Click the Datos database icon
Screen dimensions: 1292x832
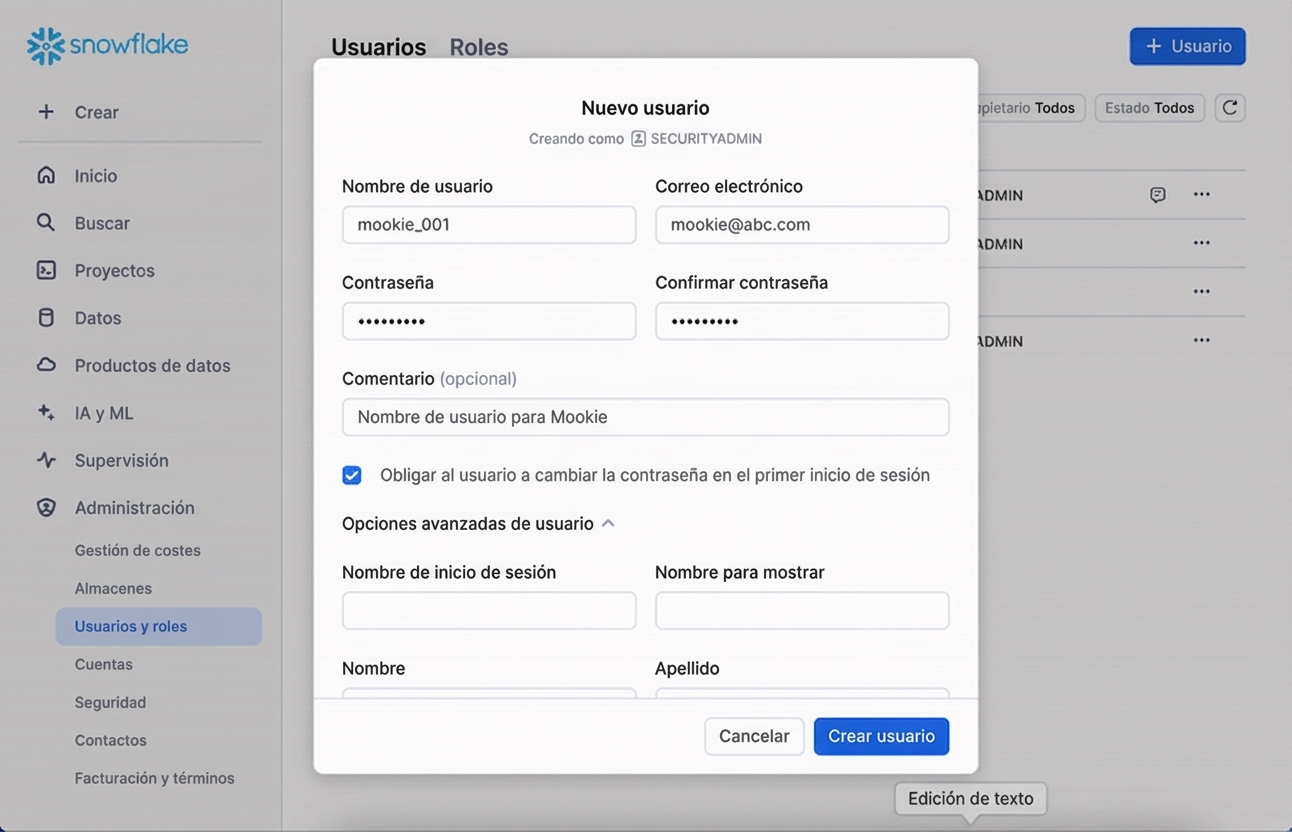coord(46,318)
